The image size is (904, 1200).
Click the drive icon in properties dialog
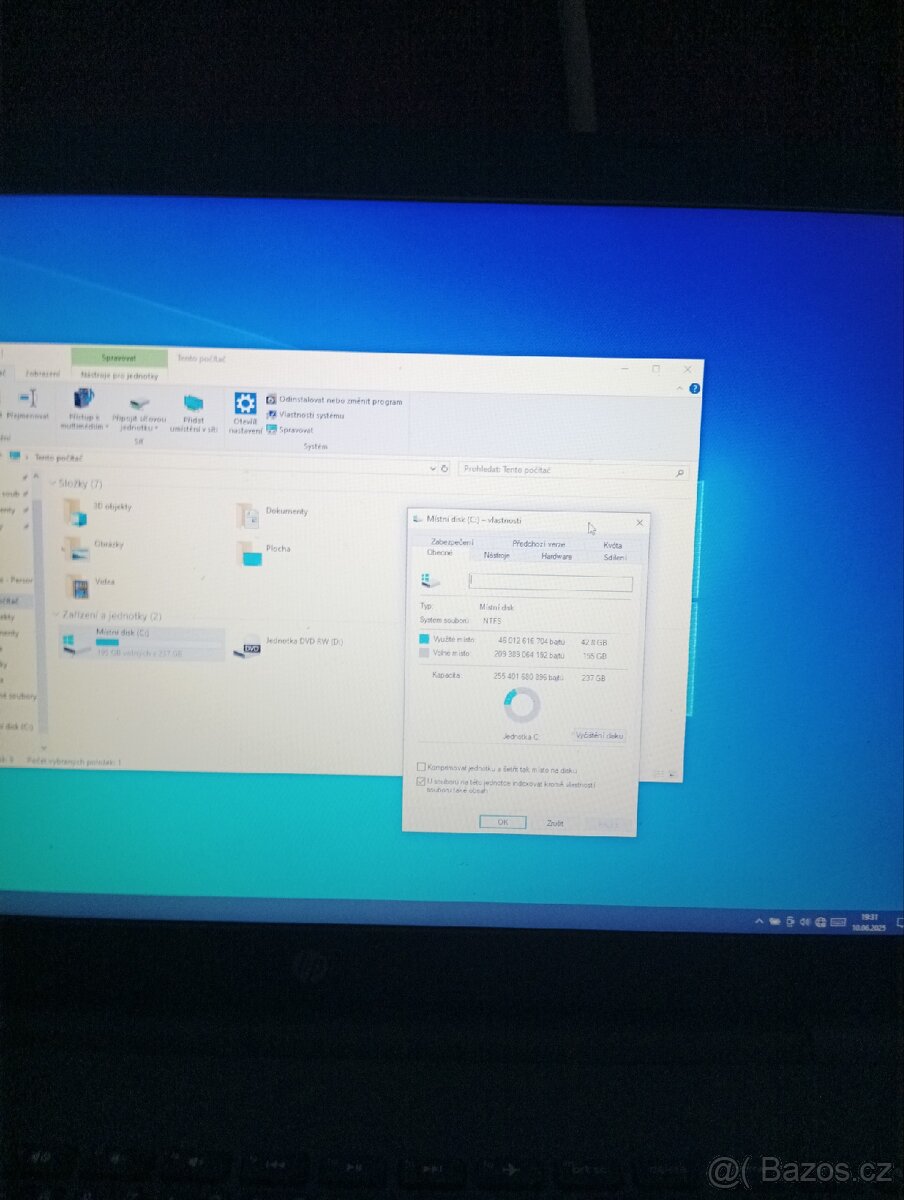[x=430, y=580]
